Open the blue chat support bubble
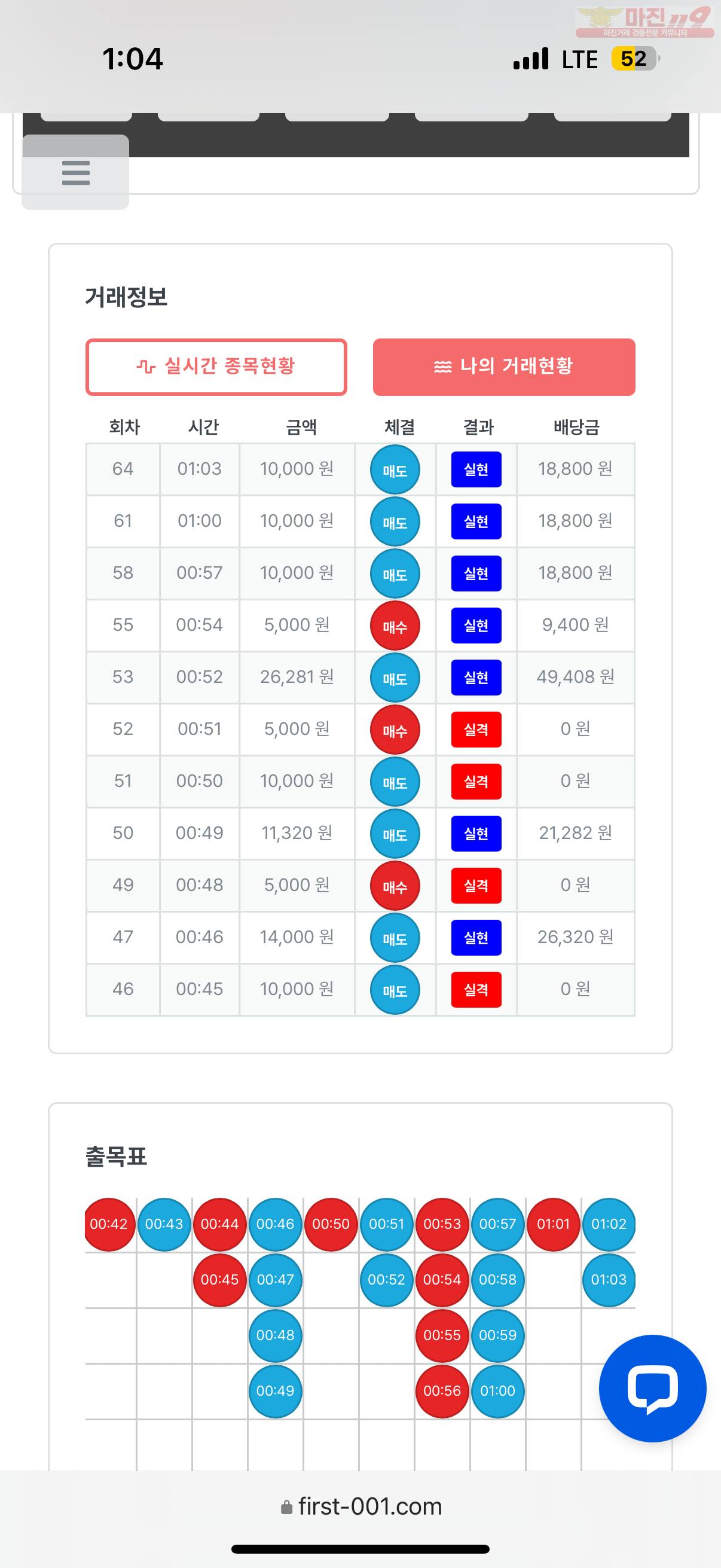Viewport: 721px width, 1568px height. coord(652,1388)
